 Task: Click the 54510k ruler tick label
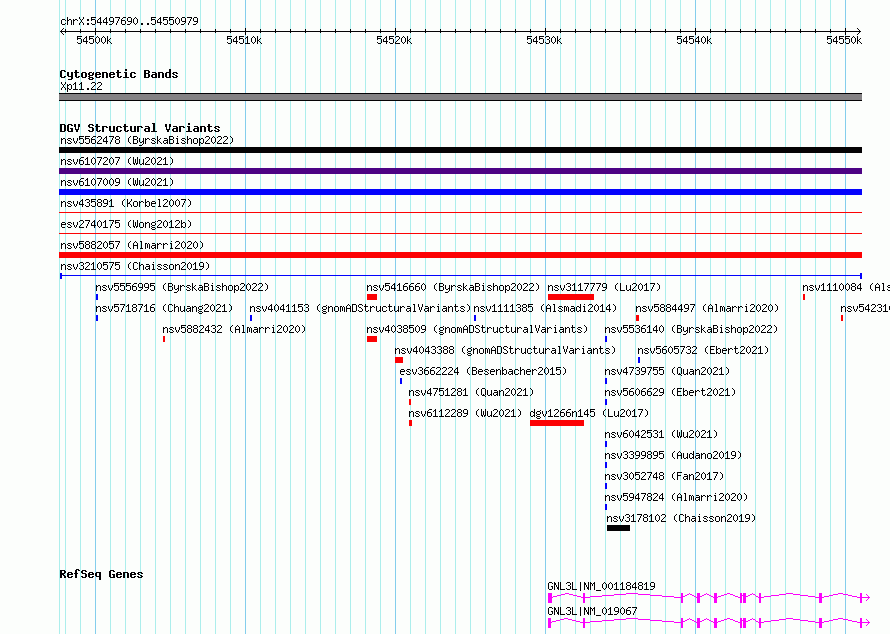[x=244, y=40]
